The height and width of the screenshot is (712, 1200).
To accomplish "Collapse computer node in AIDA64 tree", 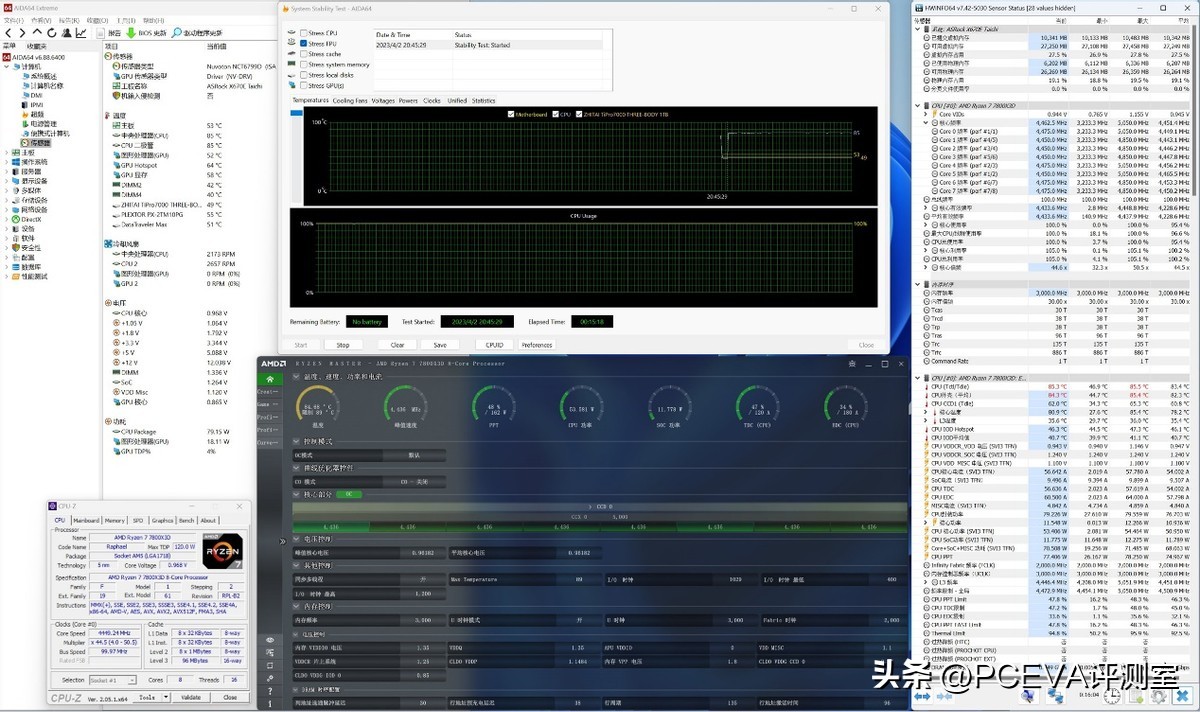I will 7,66.
